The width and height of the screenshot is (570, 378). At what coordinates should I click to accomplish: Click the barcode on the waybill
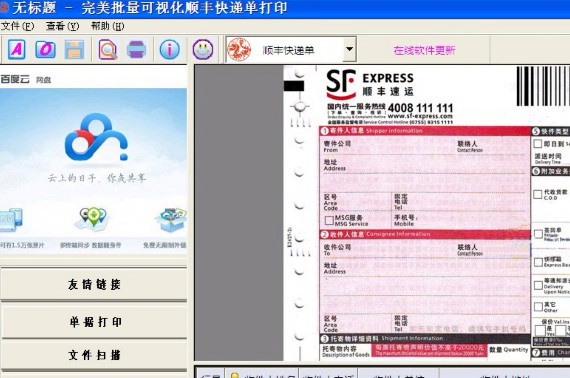[543, 86]
